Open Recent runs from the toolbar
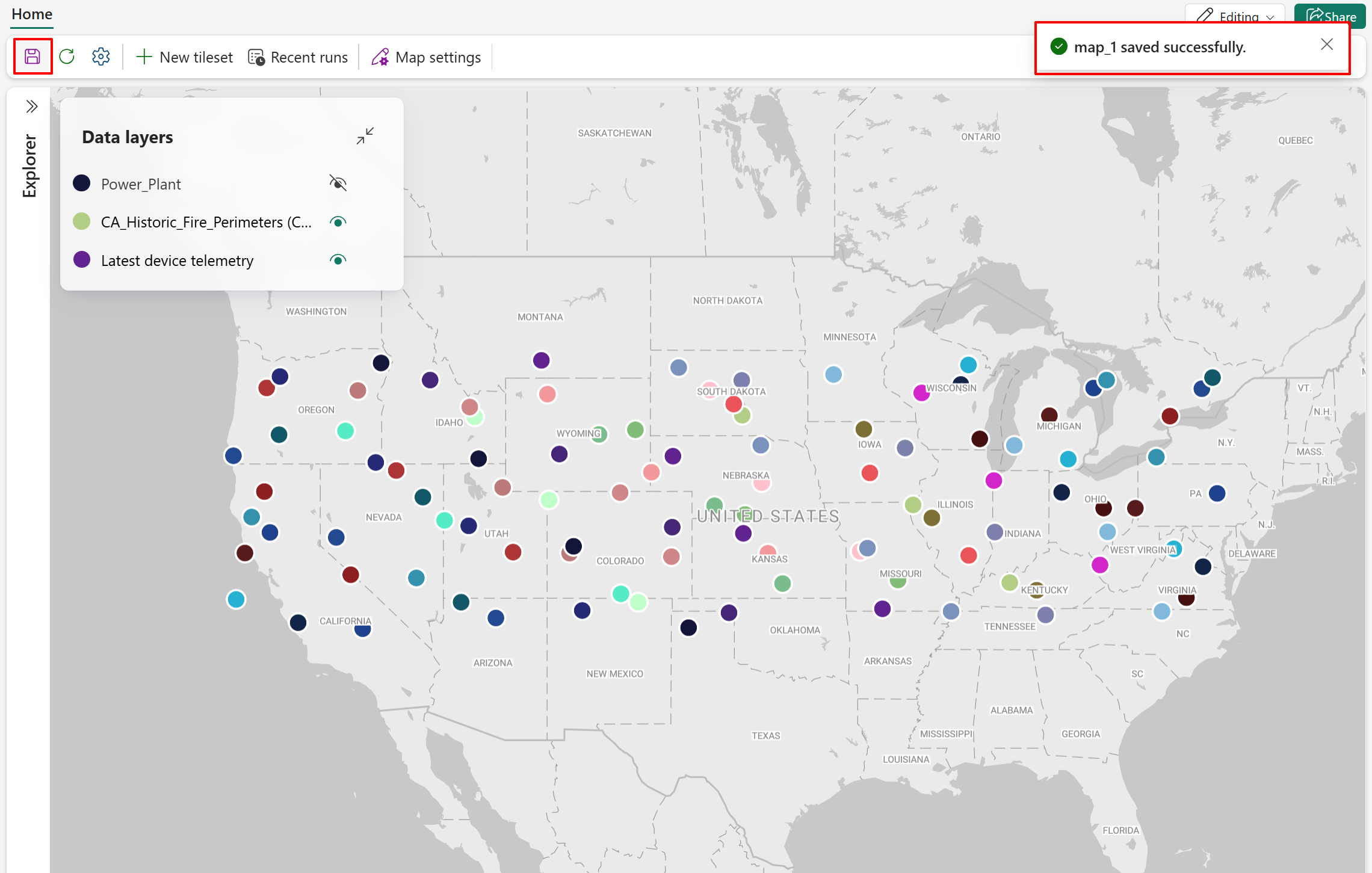 [298, 57]
